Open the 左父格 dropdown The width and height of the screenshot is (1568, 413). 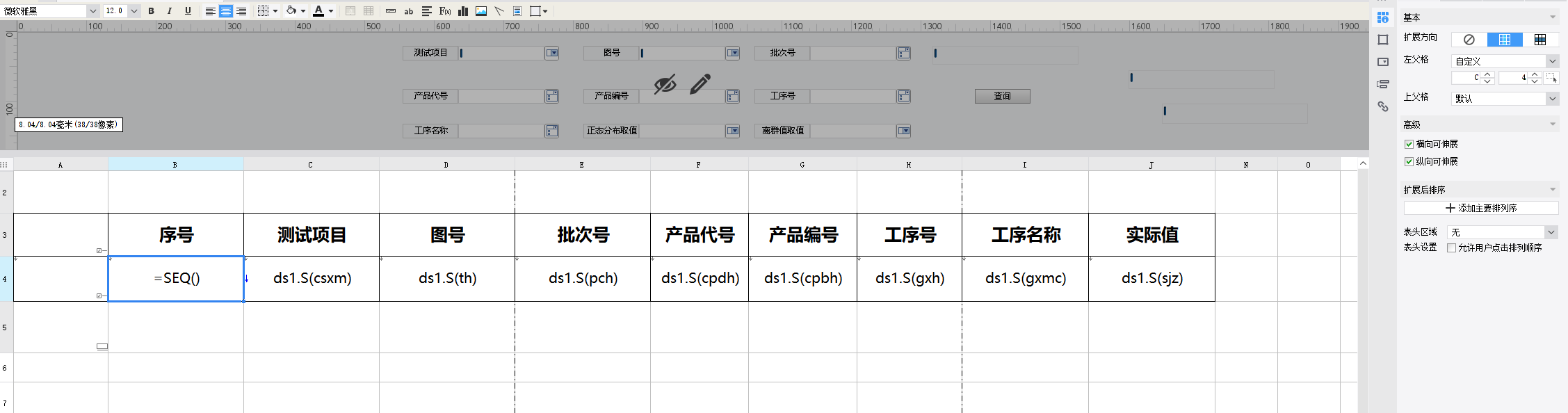tap(1505, 61)
